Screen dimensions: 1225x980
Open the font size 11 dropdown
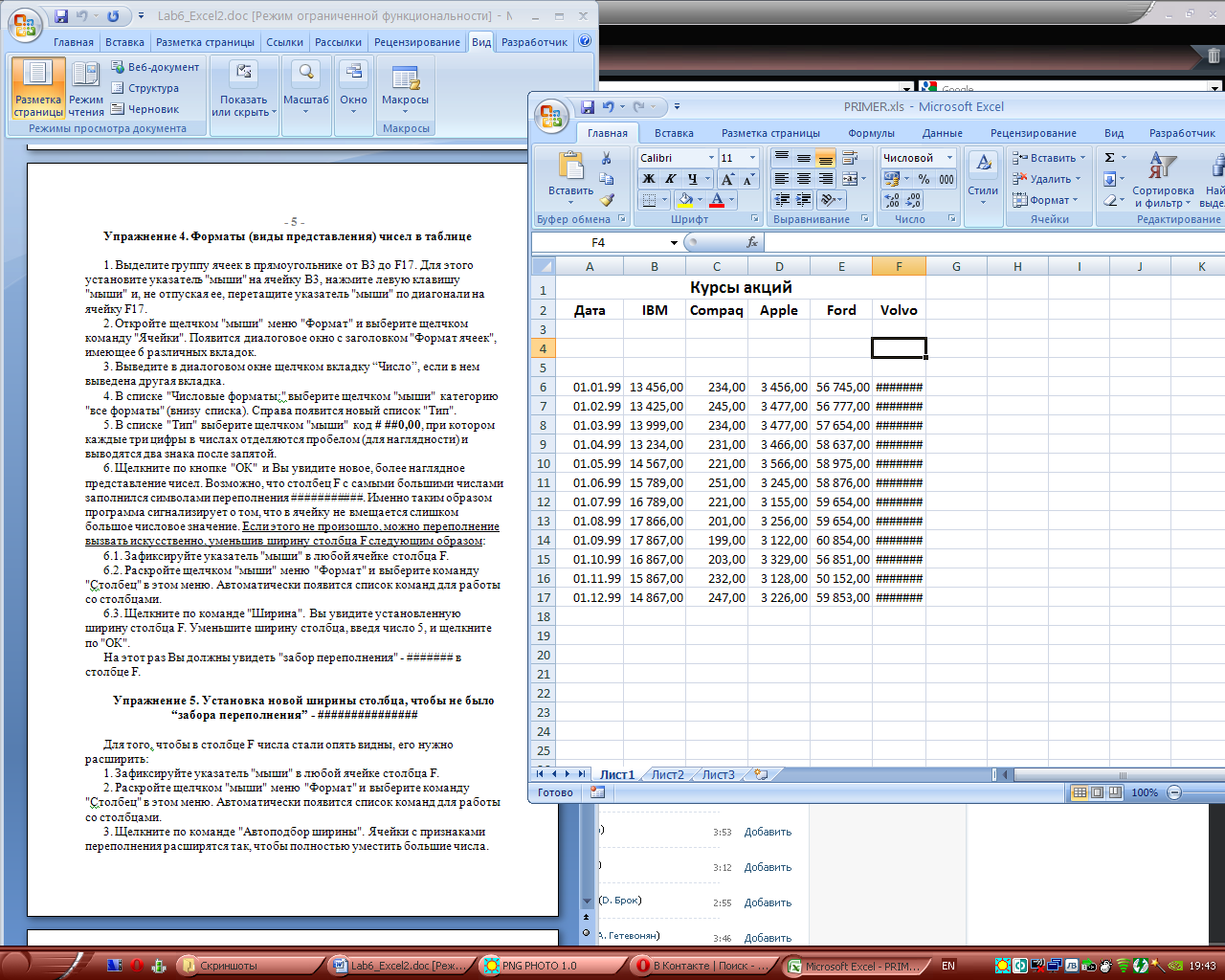(x=752, y=158)
